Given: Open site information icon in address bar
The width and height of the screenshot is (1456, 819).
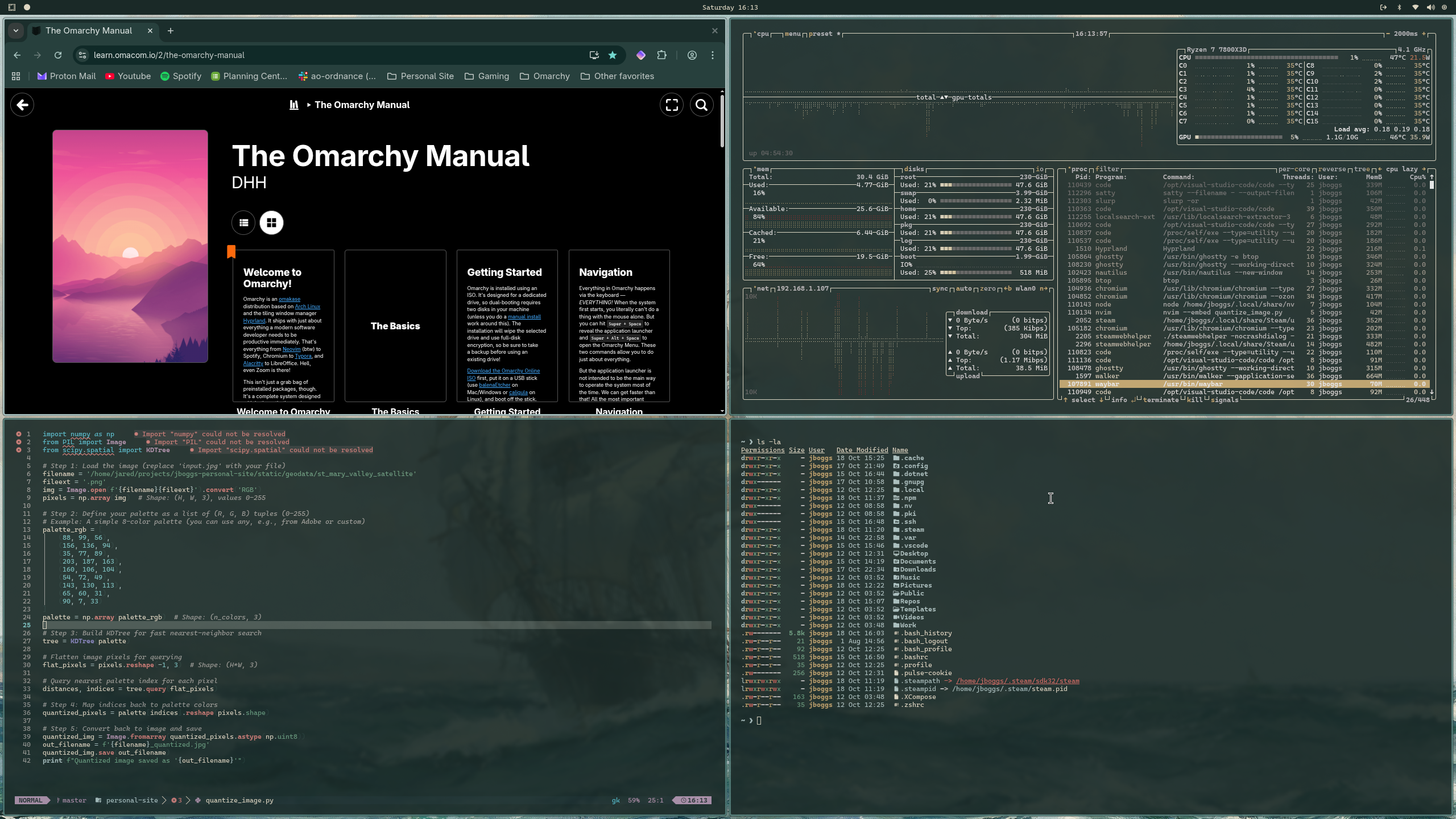Looking at the screenshot, I should 82,55.
